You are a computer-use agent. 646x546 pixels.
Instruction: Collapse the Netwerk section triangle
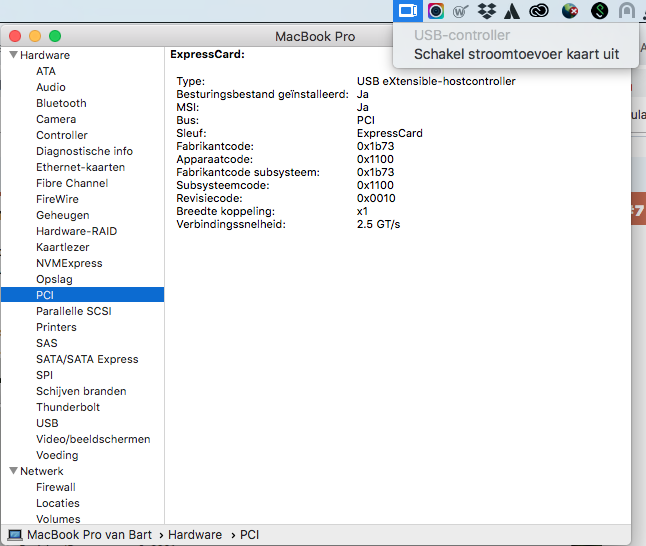(x=14, y=471)
